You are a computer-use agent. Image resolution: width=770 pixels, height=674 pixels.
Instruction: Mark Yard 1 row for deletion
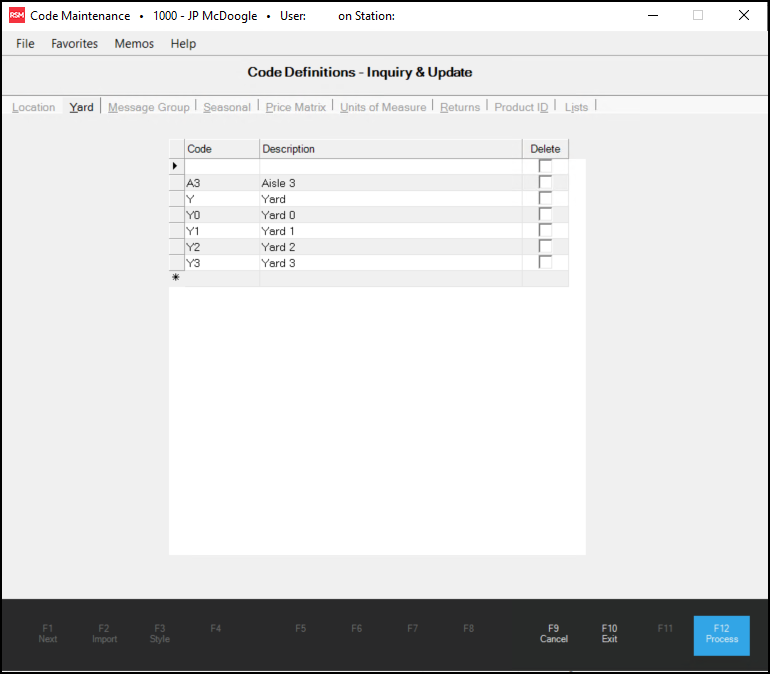pos(545,230)
